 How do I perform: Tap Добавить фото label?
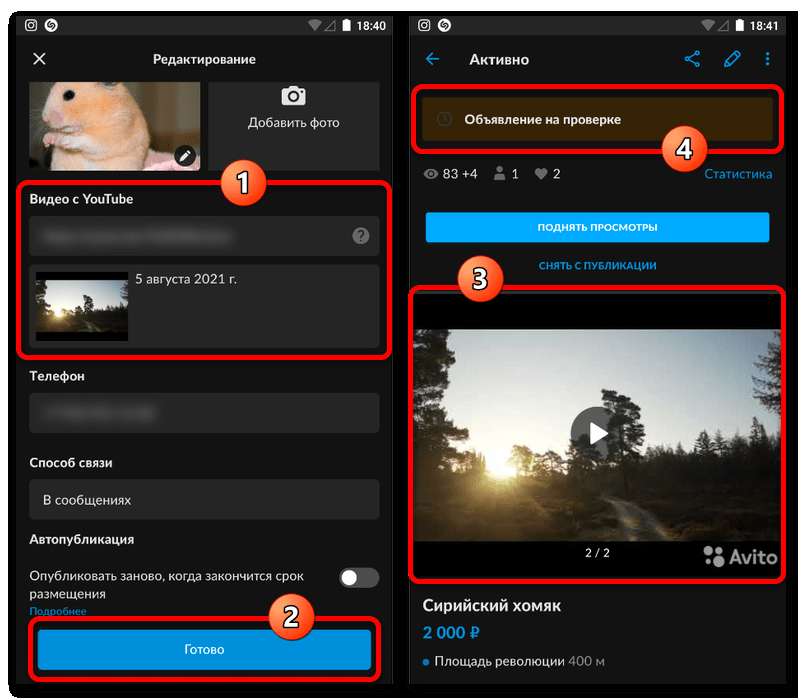tap(294, 123)
